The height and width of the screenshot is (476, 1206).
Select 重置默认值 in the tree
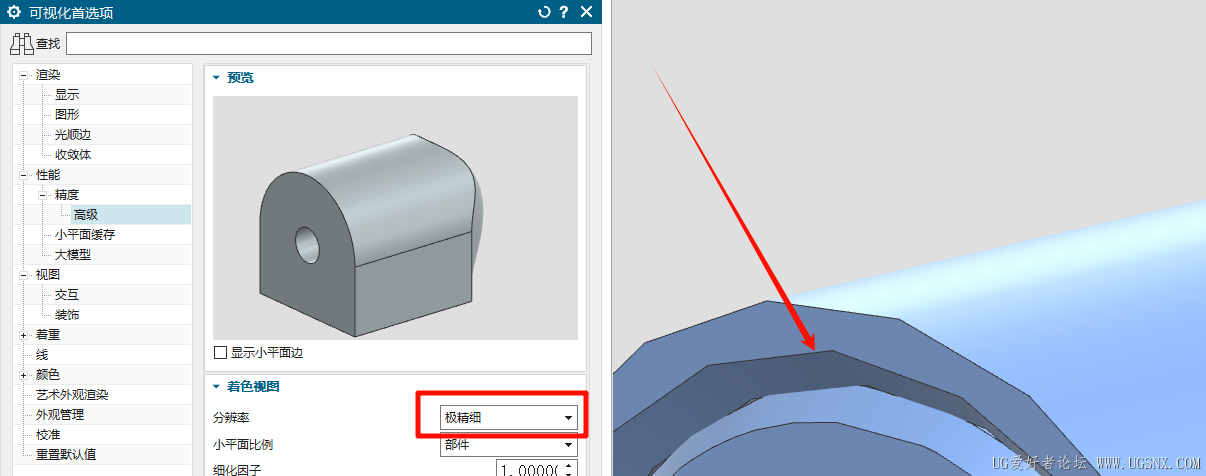(x=66, y=454)
